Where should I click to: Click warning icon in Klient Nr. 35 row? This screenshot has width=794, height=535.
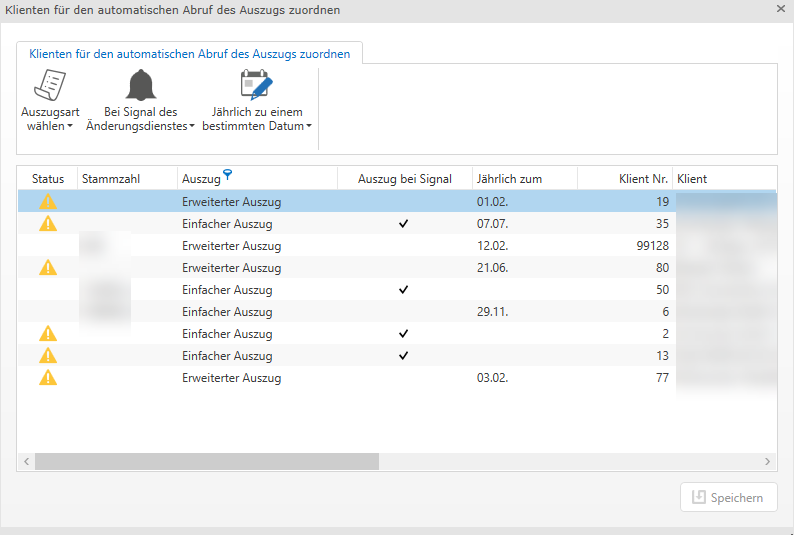pos(48,224)
